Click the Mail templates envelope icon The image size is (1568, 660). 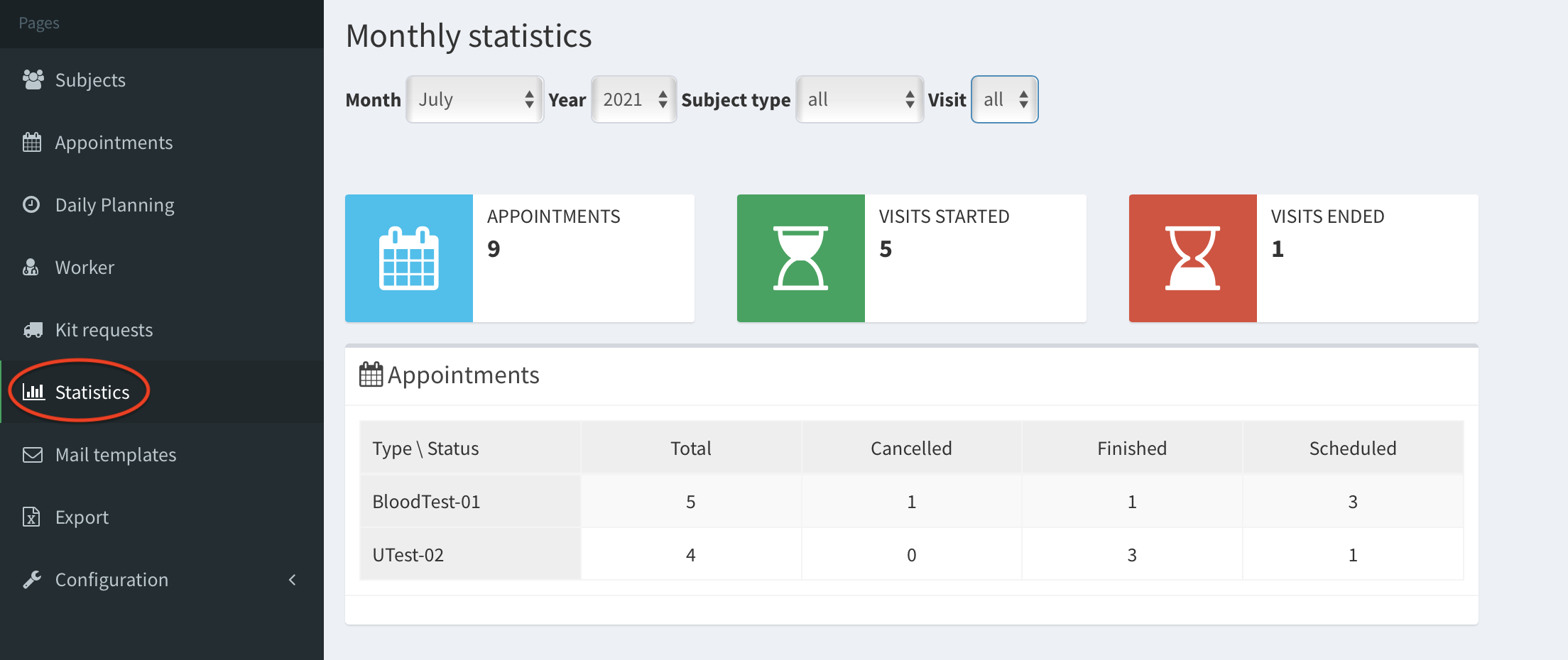click(x=33, y=455)
